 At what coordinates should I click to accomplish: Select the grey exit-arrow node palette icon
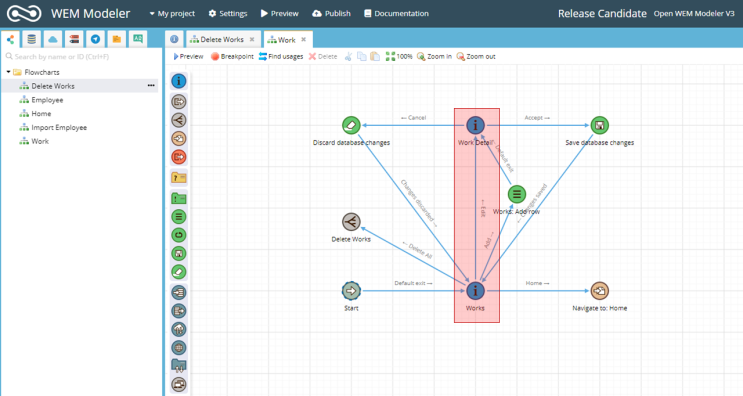[179, 101]
